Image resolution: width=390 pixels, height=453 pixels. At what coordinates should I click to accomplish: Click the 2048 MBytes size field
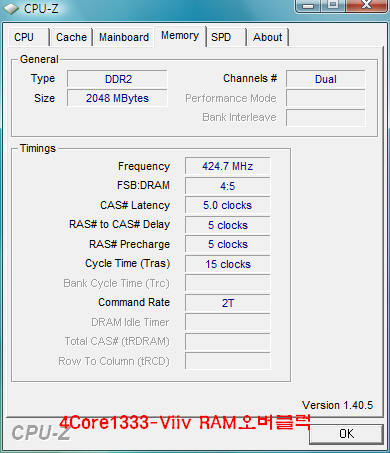117,98
